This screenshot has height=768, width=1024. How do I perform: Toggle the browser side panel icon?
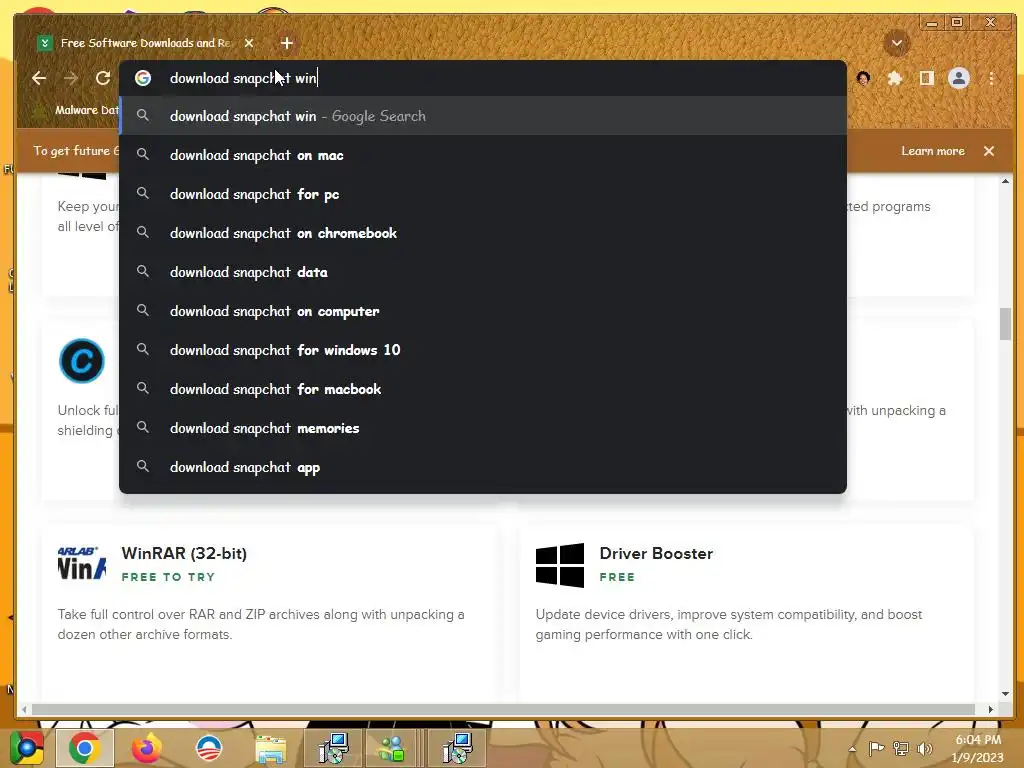tap(926, 78)
